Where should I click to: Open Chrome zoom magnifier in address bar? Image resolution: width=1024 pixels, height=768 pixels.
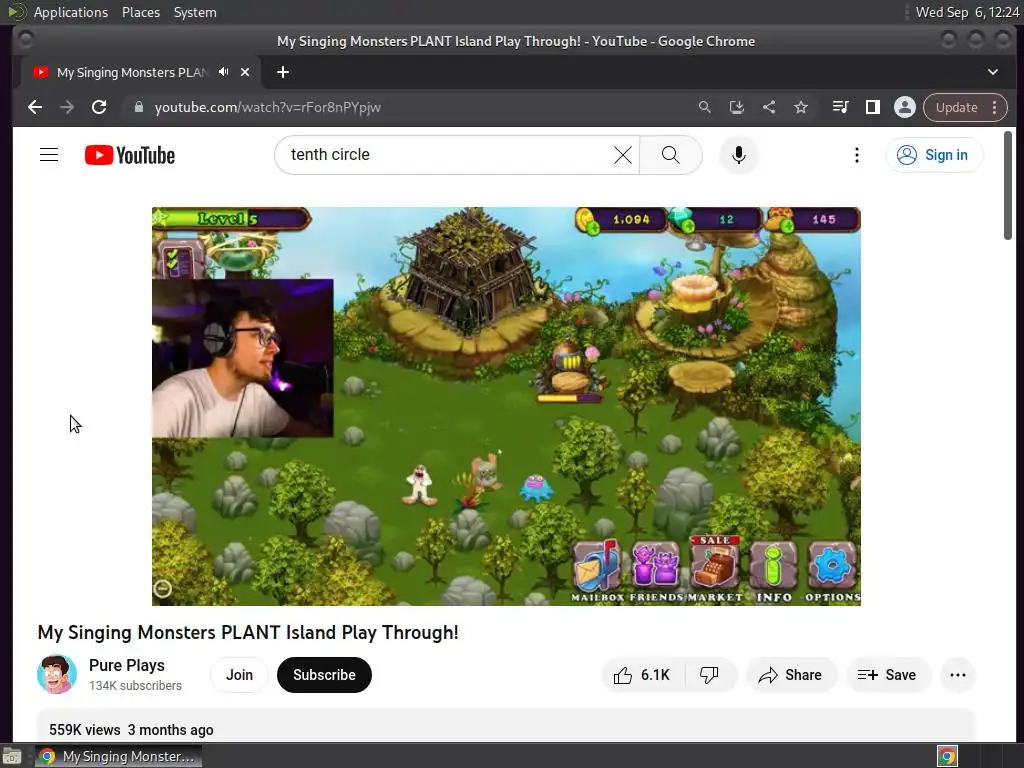click(705, 107)
